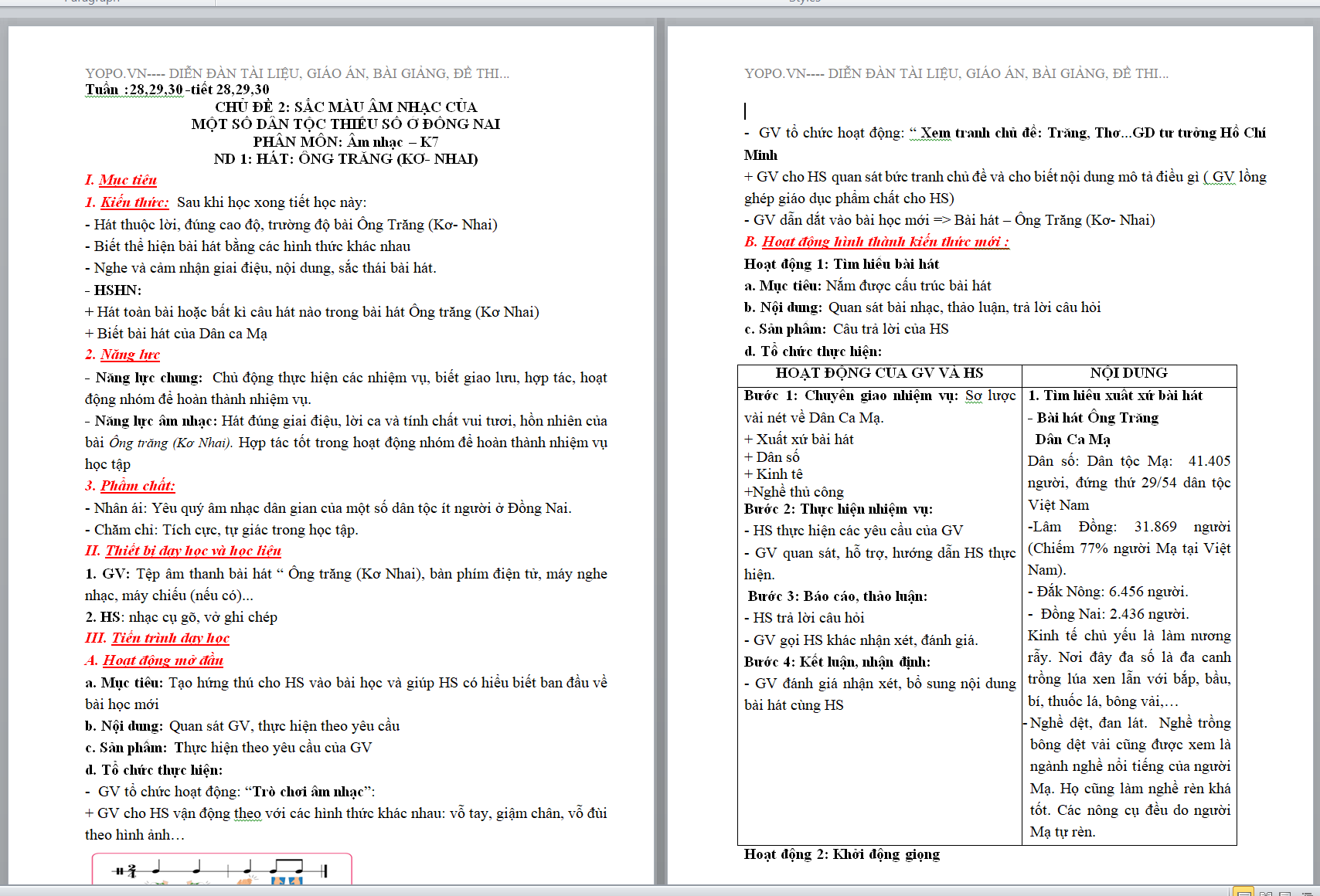1320x896 pixels.
Task: Click the '- HSHN:' line
Action: [113, 290]
